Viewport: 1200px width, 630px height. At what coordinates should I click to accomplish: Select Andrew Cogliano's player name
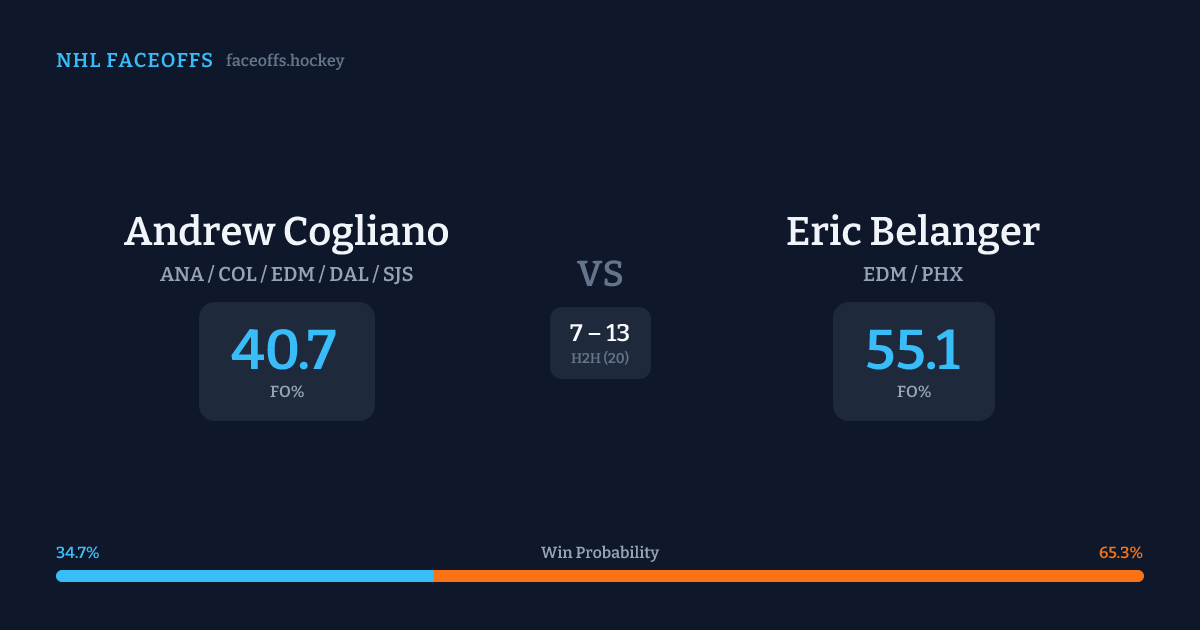[x=286, y=231]
